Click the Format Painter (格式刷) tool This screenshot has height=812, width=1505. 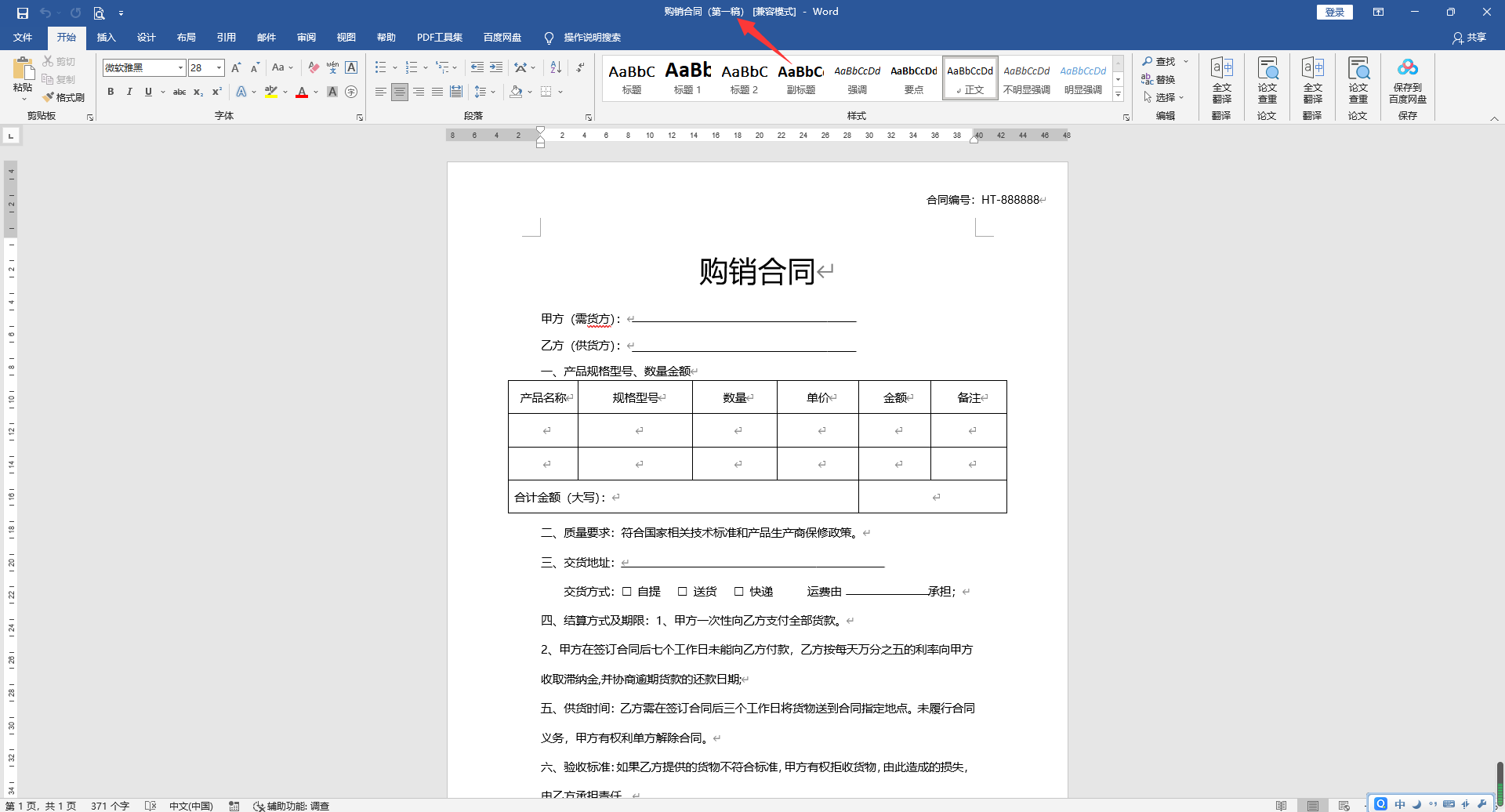click(63, 97)
